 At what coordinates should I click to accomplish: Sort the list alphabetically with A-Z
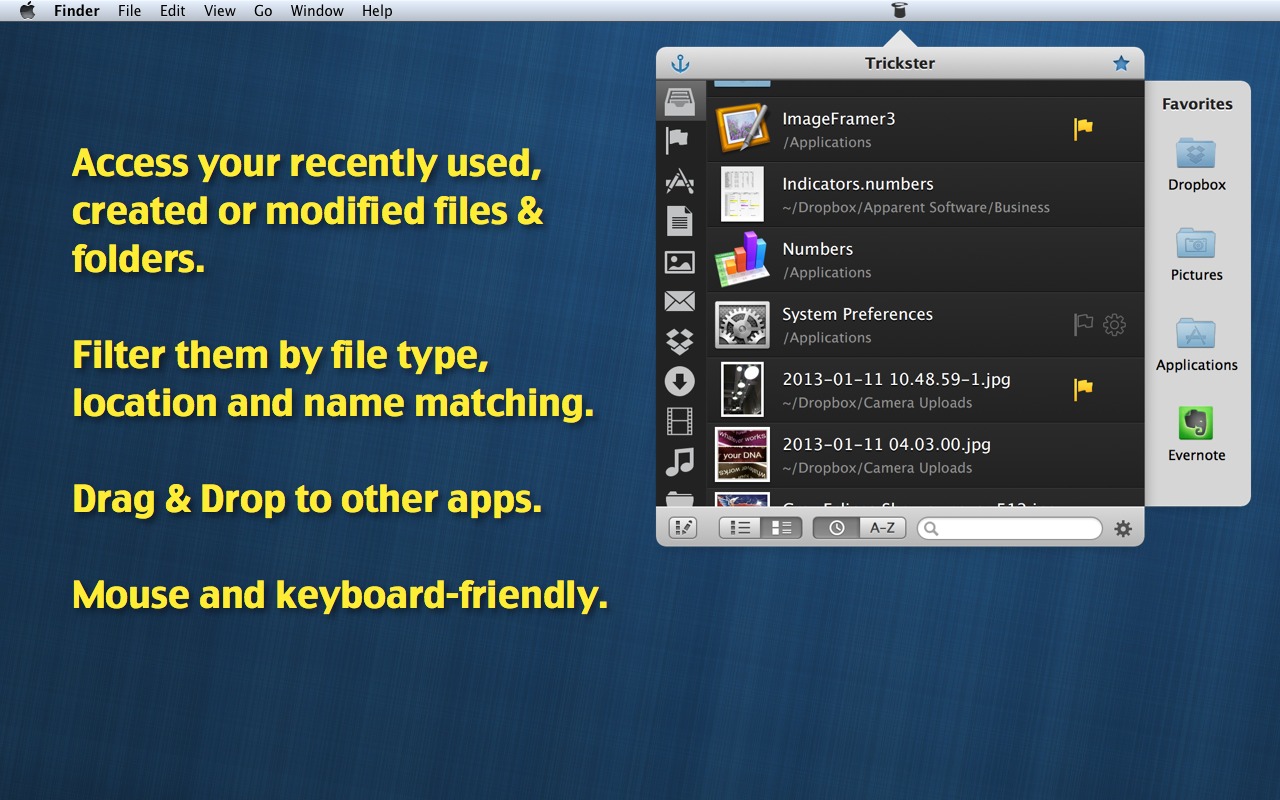click(883, 528)
